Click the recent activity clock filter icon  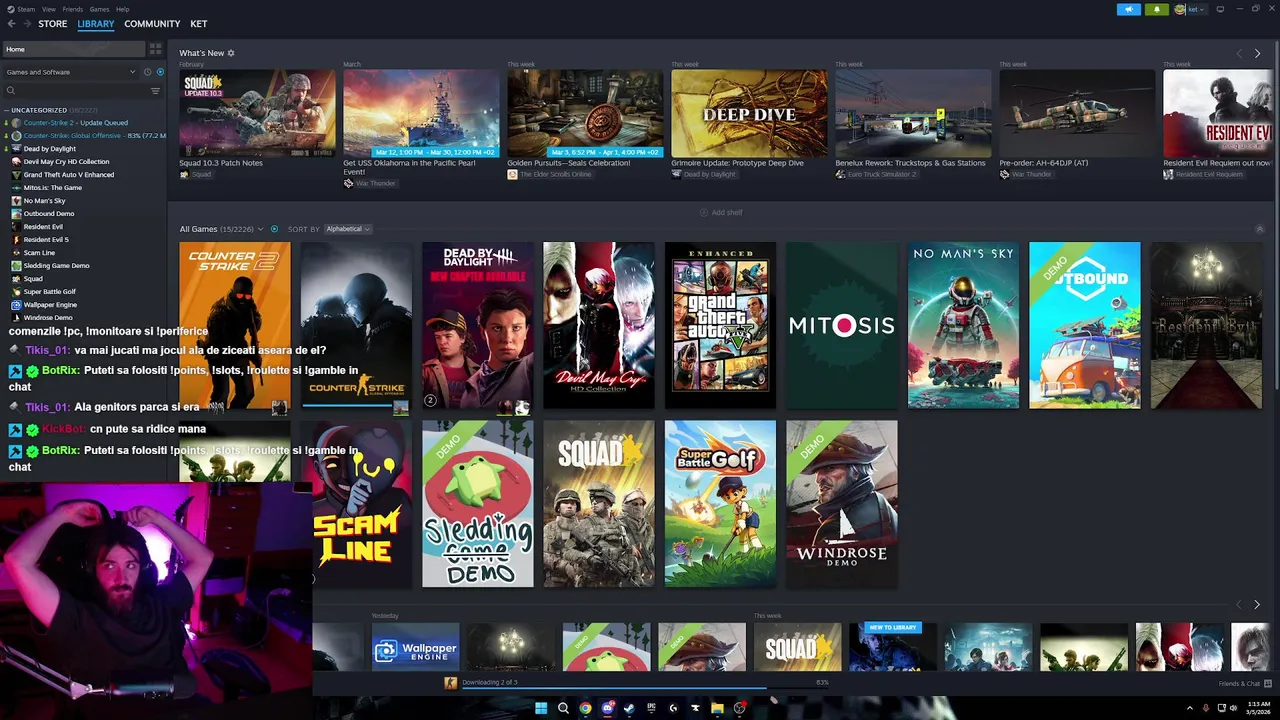147,72
